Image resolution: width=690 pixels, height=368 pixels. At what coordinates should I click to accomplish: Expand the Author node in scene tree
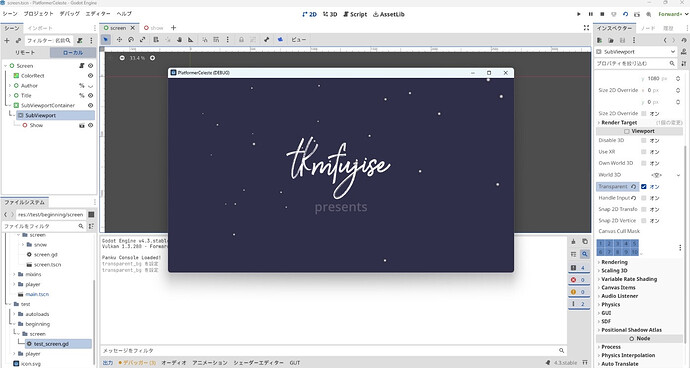(x=10, y=86)
